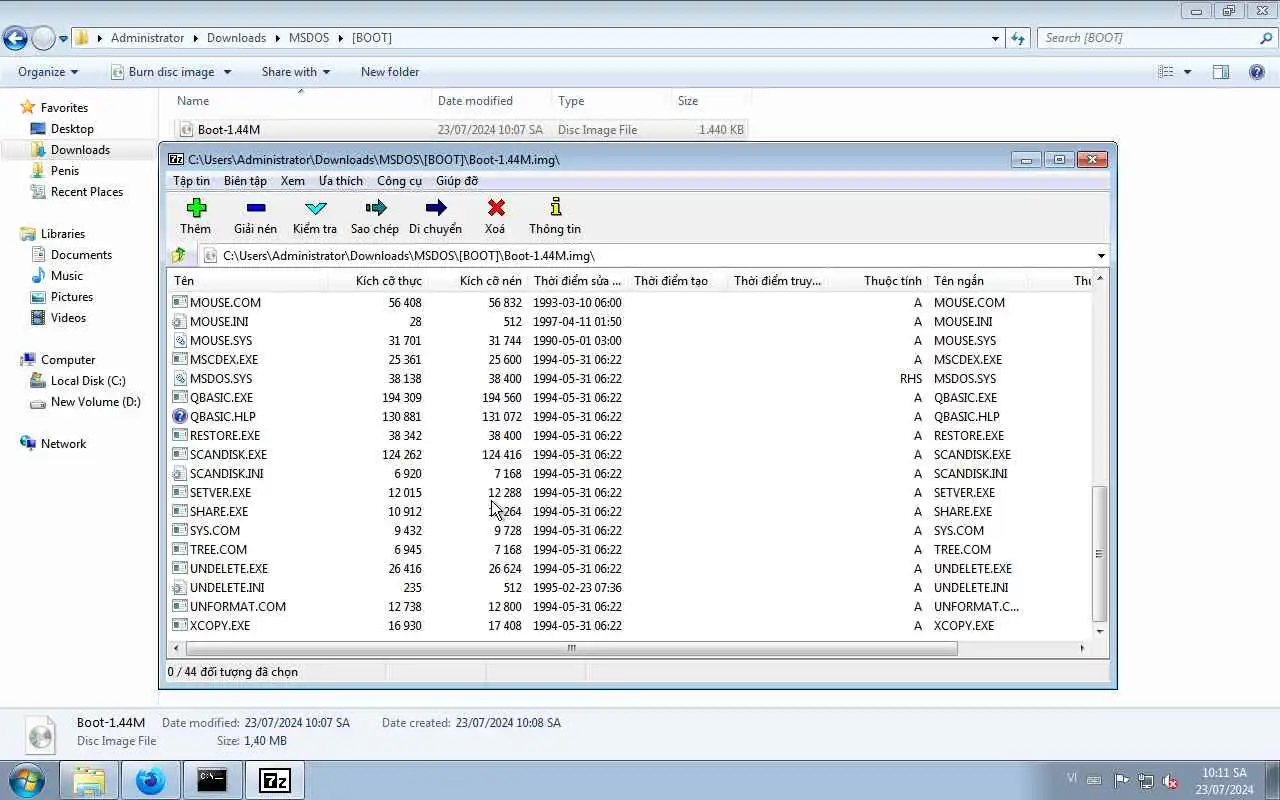Open the Burn disc image dropdown arrow
Image resolution: width=1280 pixels, height=800 pixels.
click(x=227, y=72)
